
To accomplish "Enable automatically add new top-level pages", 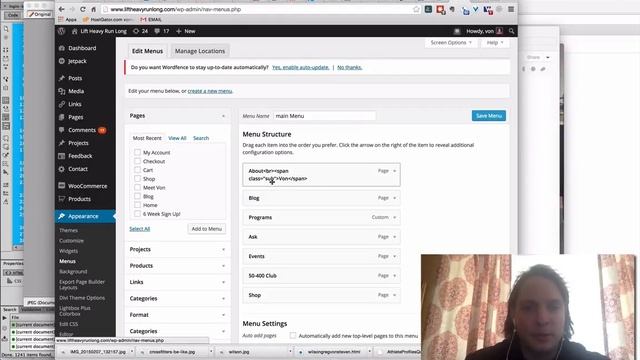I will coord(293,336).
